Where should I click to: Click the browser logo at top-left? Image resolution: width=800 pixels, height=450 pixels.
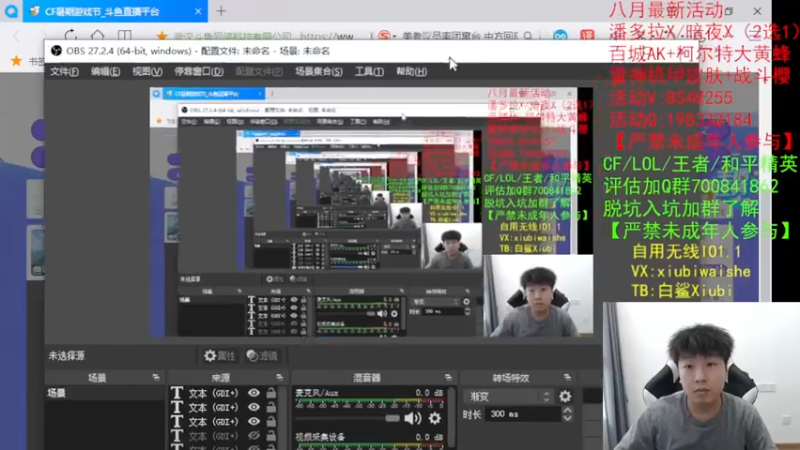(x=11, y=11)
